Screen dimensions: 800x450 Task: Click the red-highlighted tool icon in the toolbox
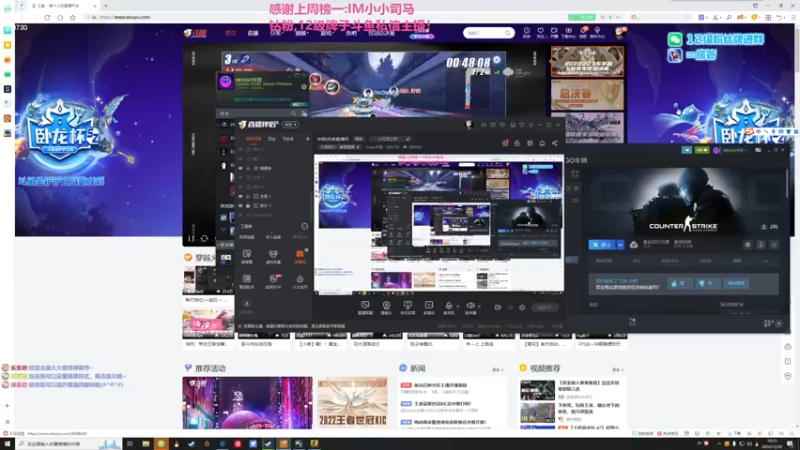click(x=300, y=255)
